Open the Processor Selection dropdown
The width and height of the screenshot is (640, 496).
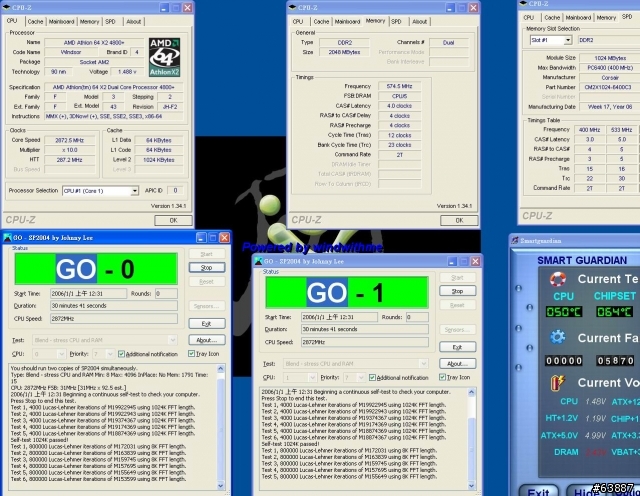(134, 191)
